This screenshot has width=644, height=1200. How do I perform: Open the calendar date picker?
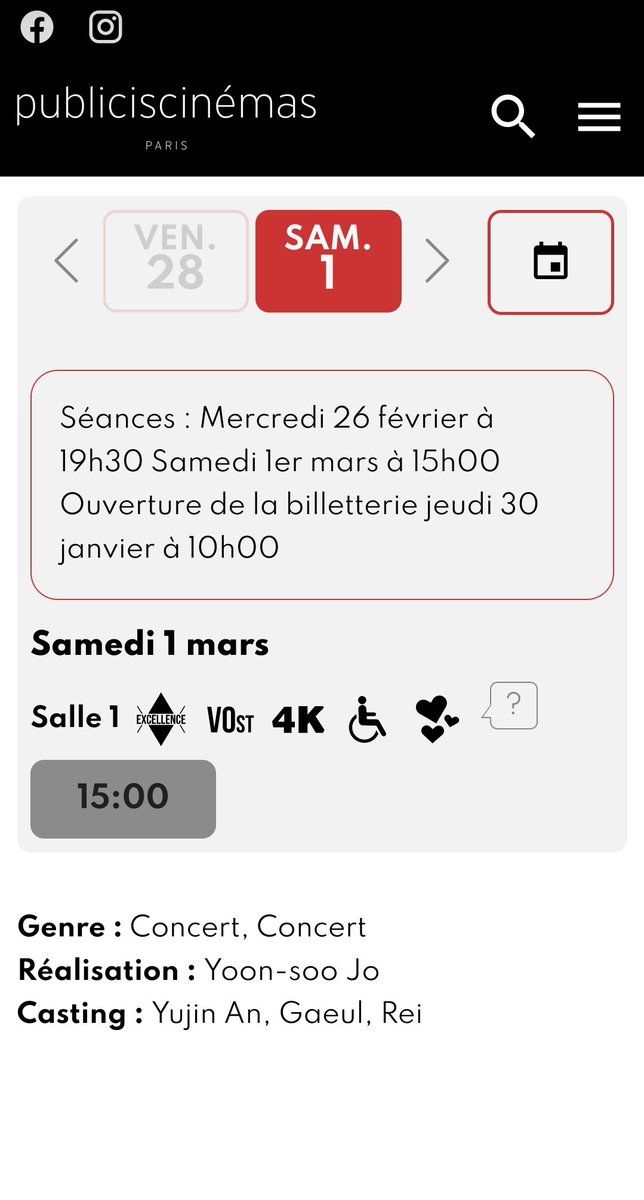point(550,262)
